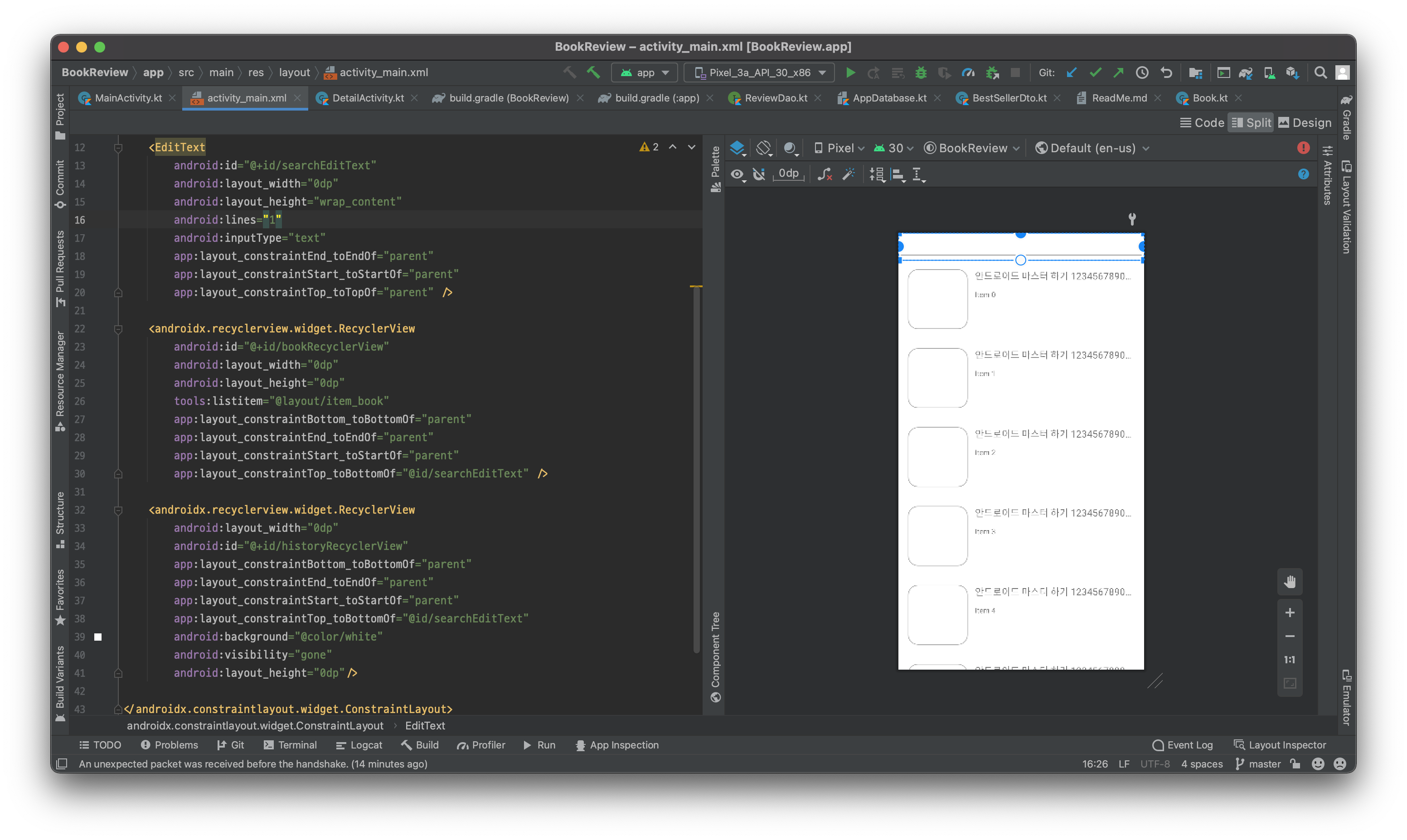Screen dimensions: 1407x840
Task: Click Clear All Constraints icon
Action: (x=825, y=174)
